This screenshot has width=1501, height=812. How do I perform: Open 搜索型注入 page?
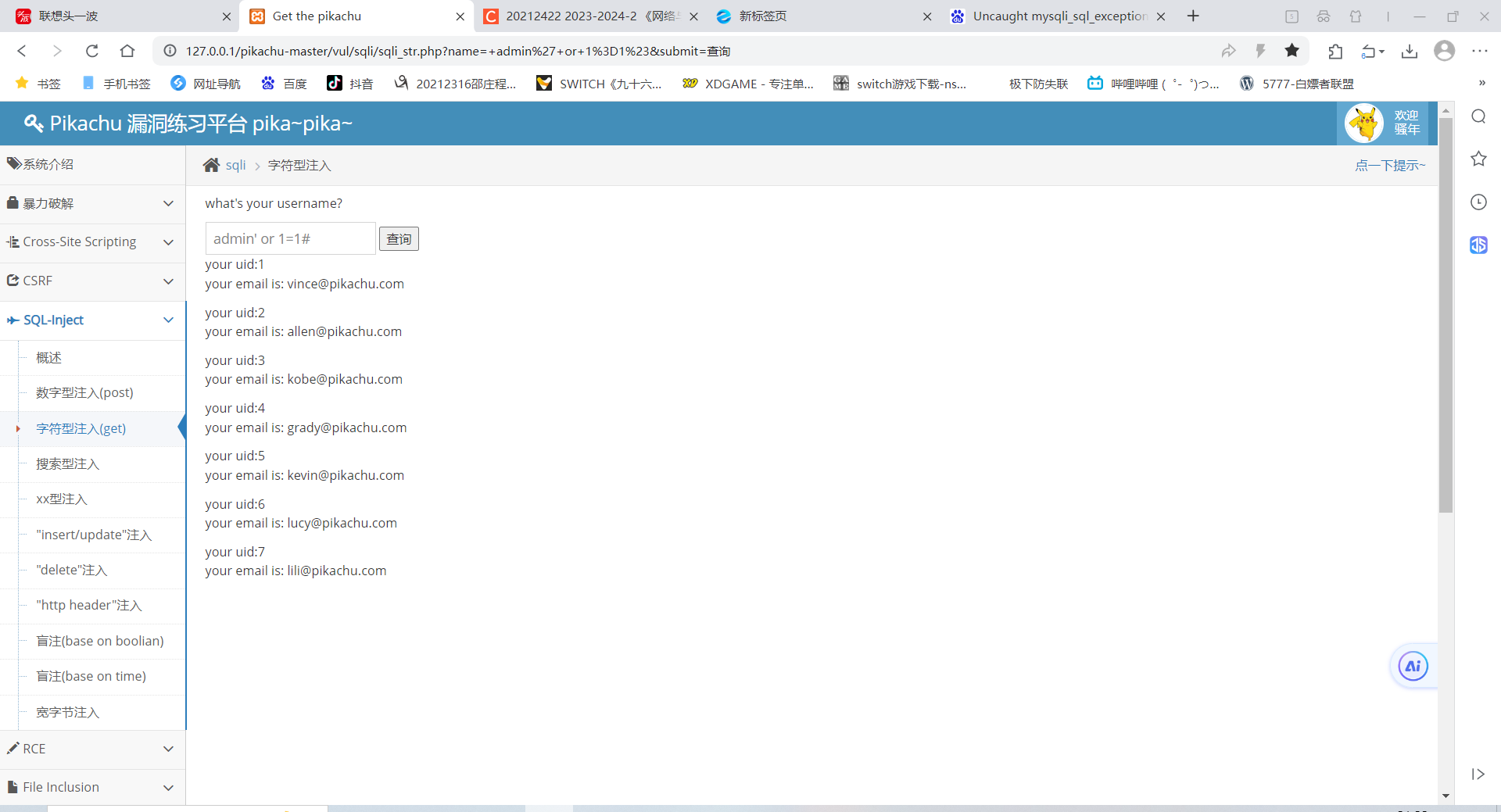(x=67, y=463)
